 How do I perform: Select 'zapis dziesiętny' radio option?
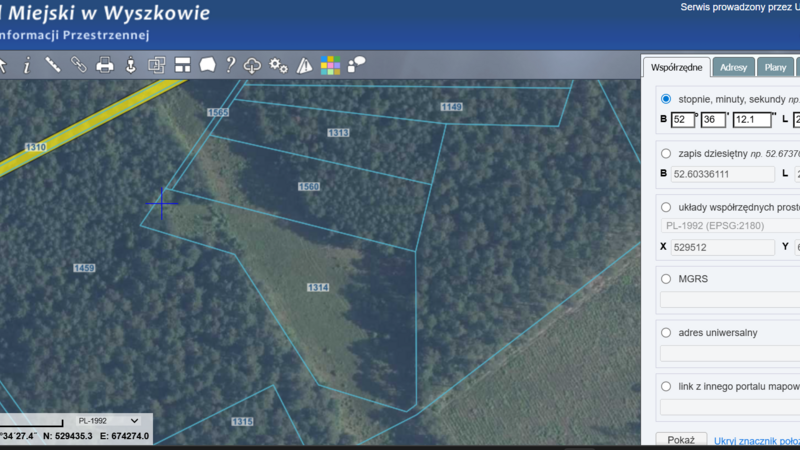666,154
